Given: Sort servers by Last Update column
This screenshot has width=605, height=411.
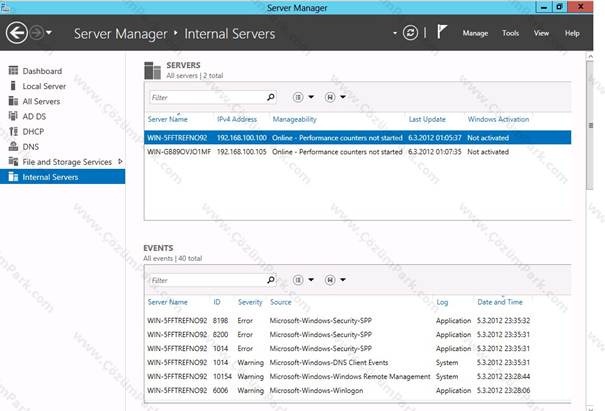Looking at the screenshot, I should click(427, 119).
